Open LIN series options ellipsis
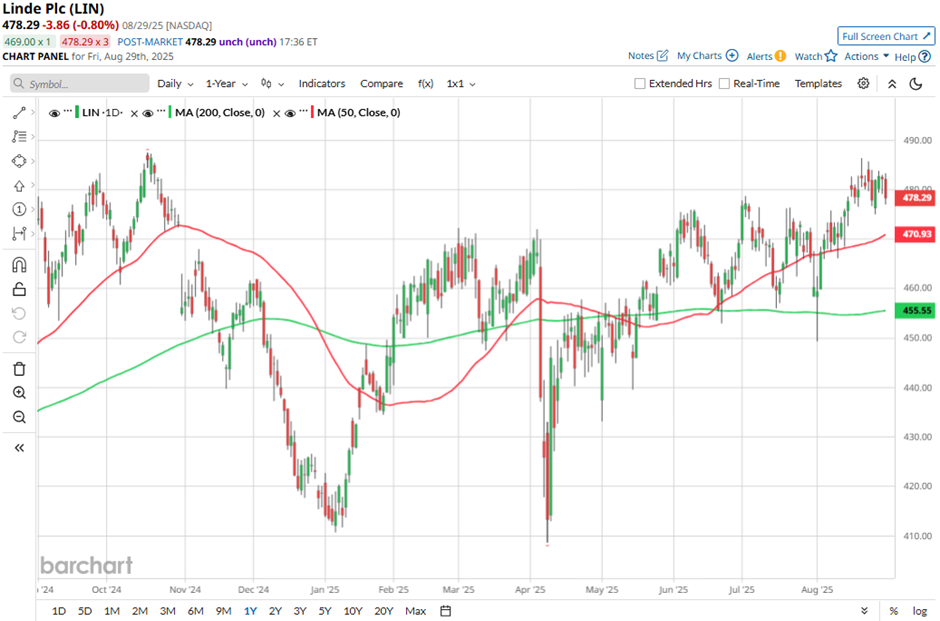This screenshot has height=621, width=940. coord(67,111)
